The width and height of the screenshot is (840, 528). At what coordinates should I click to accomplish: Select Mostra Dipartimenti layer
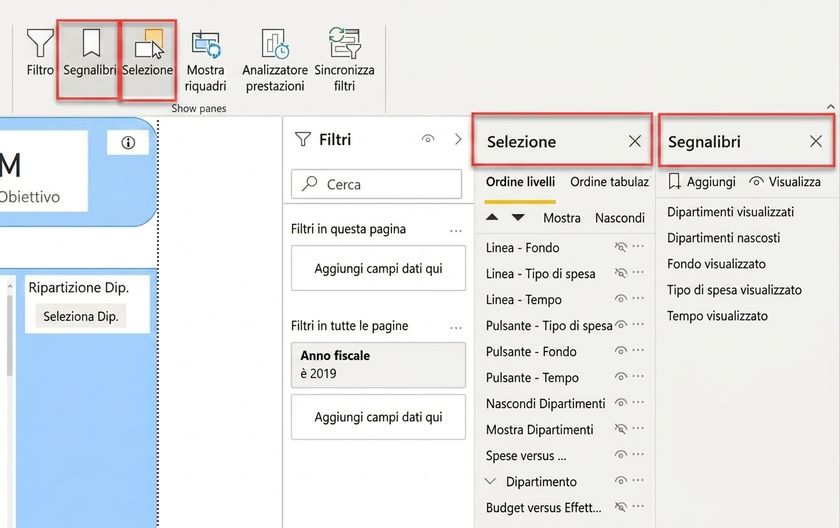[540, 429]
